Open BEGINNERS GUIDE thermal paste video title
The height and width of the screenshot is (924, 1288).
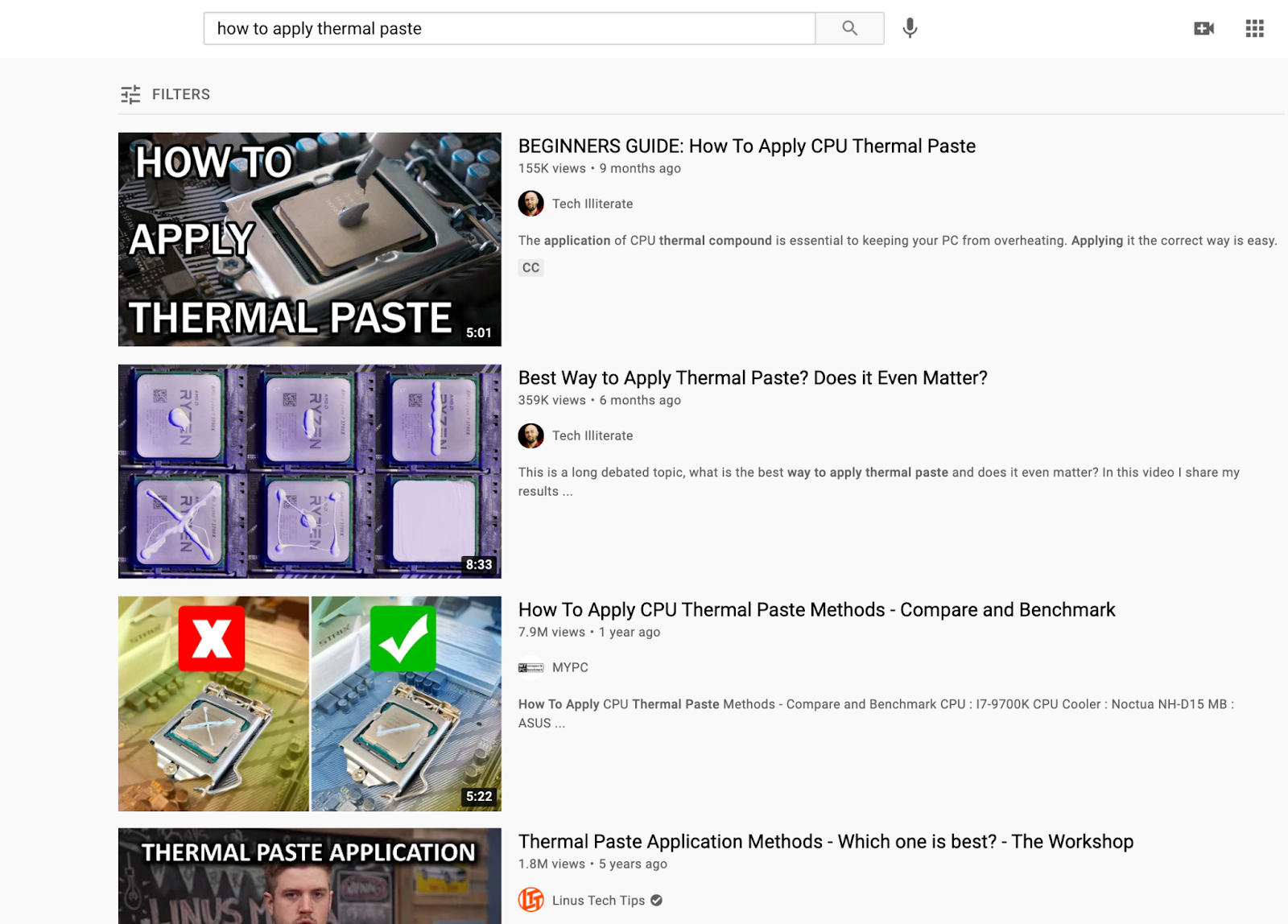click(x=746, y=146)
